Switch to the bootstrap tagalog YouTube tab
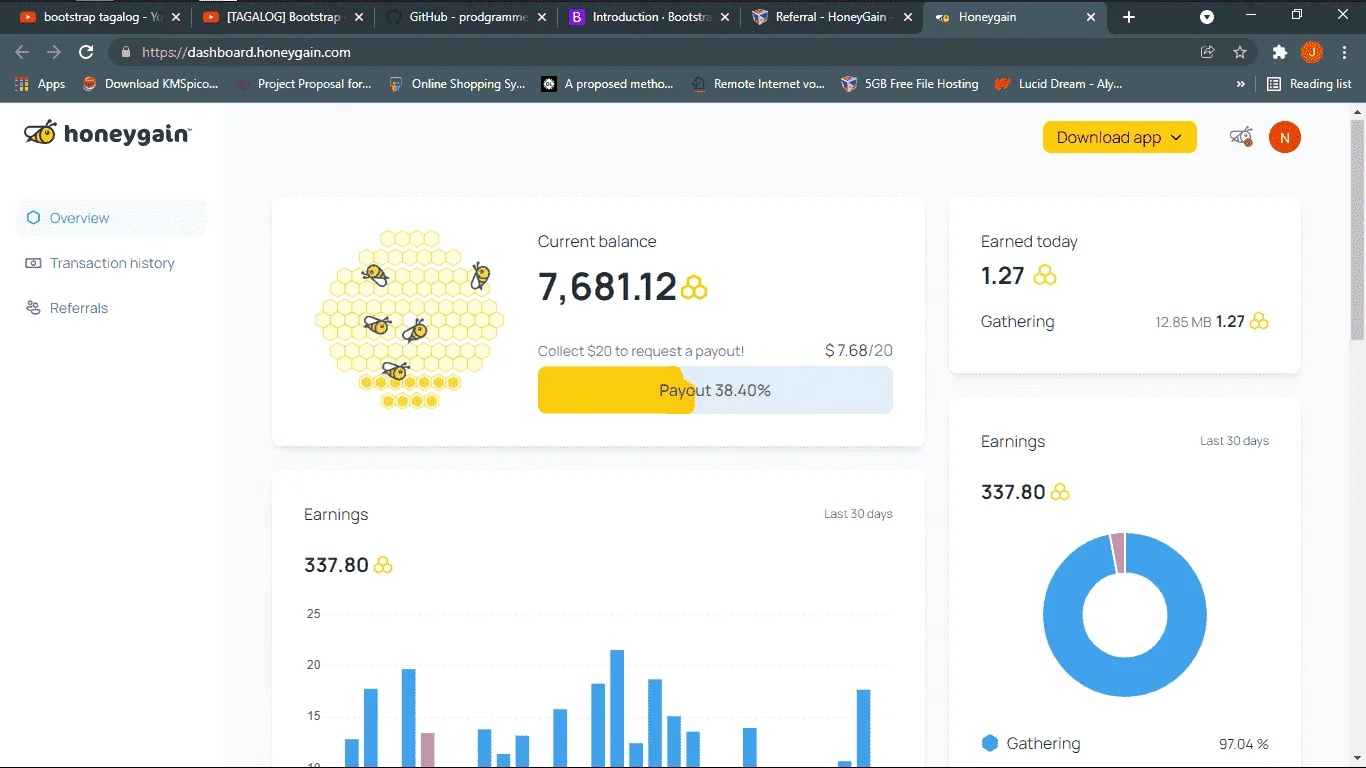1366x768 pixels. (x=99, y=17)
